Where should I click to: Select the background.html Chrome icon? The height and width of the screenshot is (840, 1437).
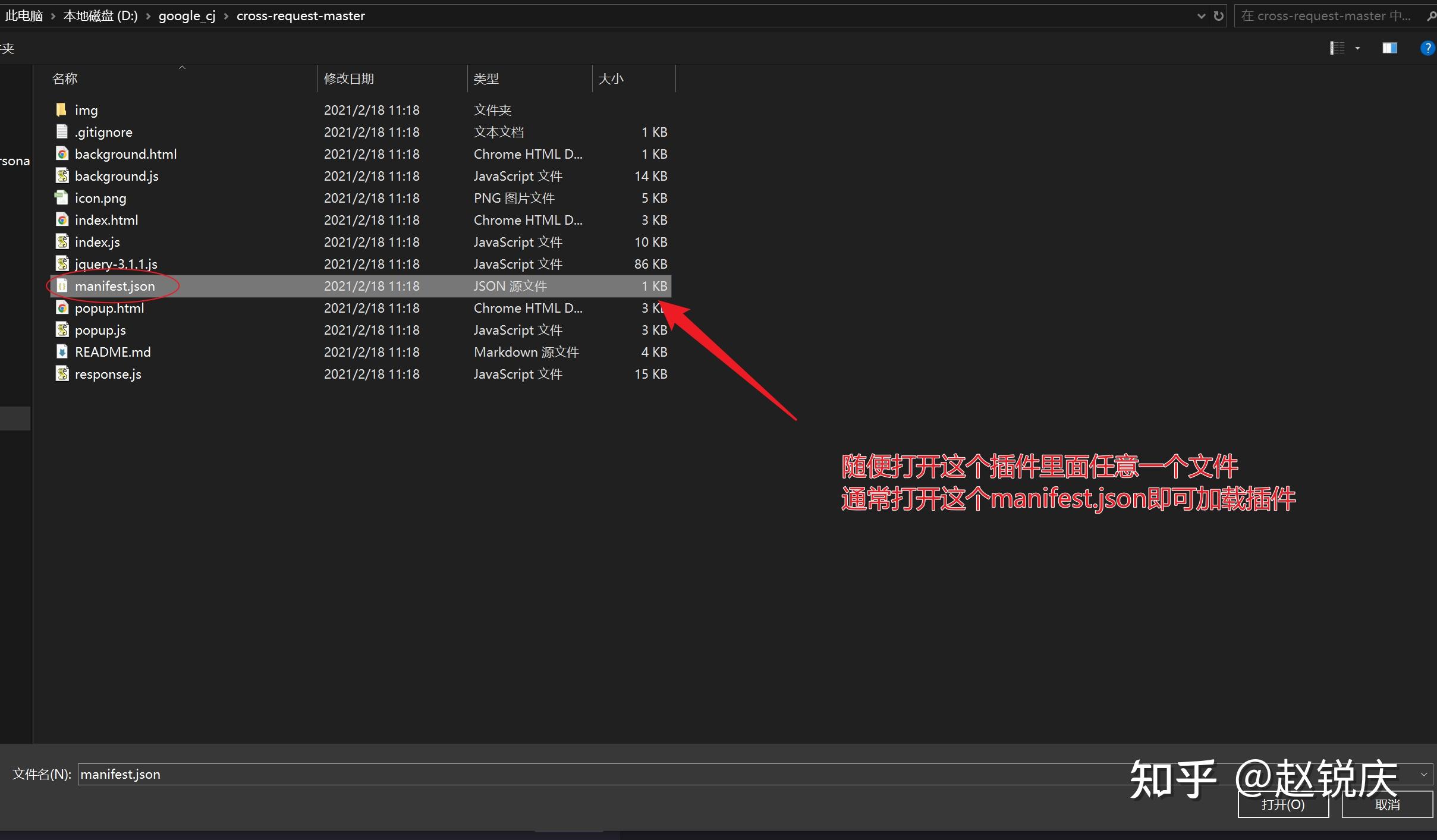(62, 153)
